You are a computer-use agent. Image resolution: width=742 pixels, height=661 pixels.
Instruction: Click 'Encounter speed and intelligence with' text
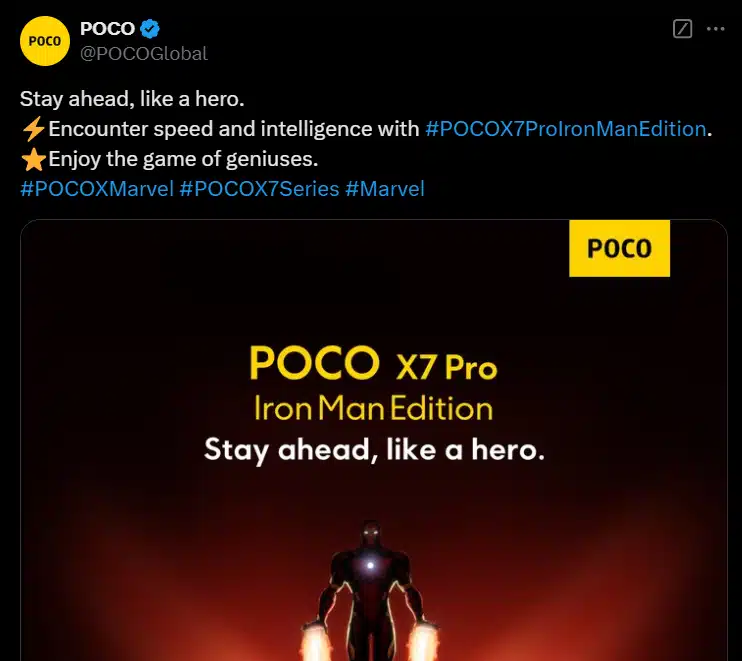(x=234, y=129)
